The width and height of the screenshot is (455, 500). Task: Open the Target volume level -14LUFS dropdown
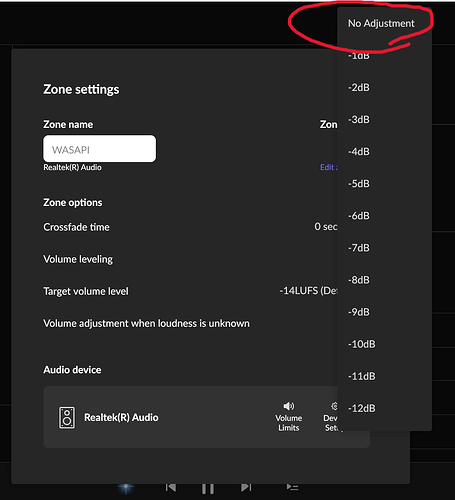coord(308,291)
